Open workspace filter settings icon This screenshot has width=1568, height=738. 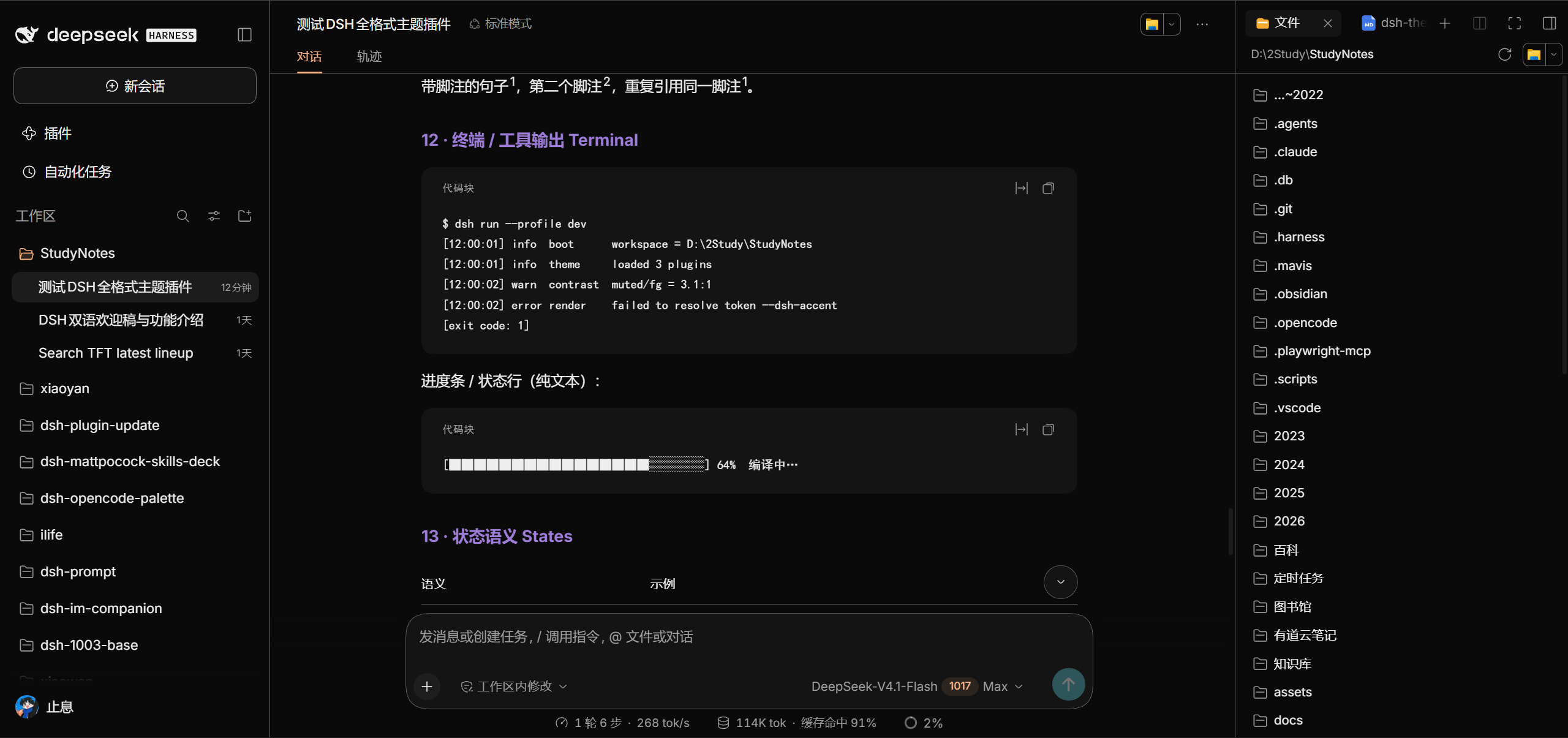(x=214, y=216)
